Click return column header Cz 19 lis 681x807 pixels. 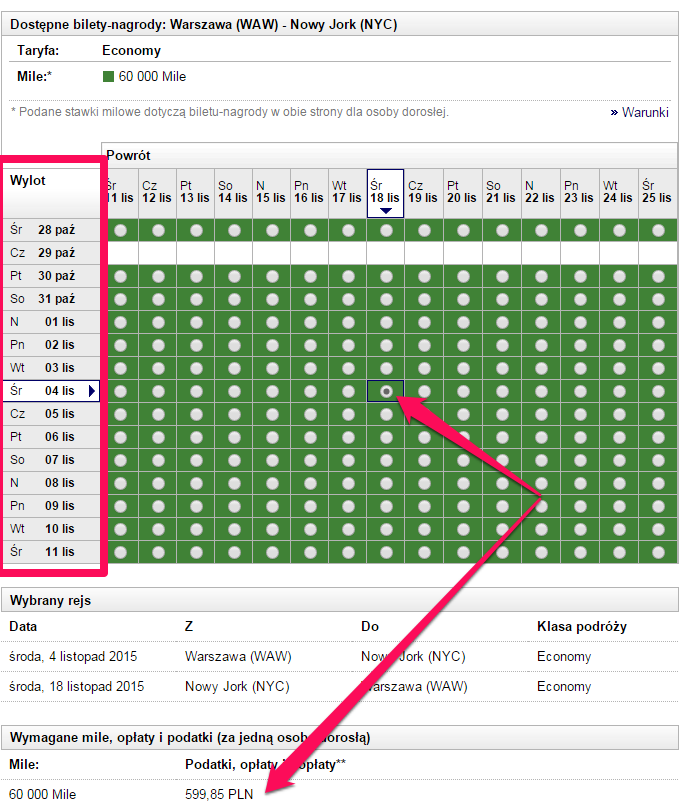click(x=423, y=192)
